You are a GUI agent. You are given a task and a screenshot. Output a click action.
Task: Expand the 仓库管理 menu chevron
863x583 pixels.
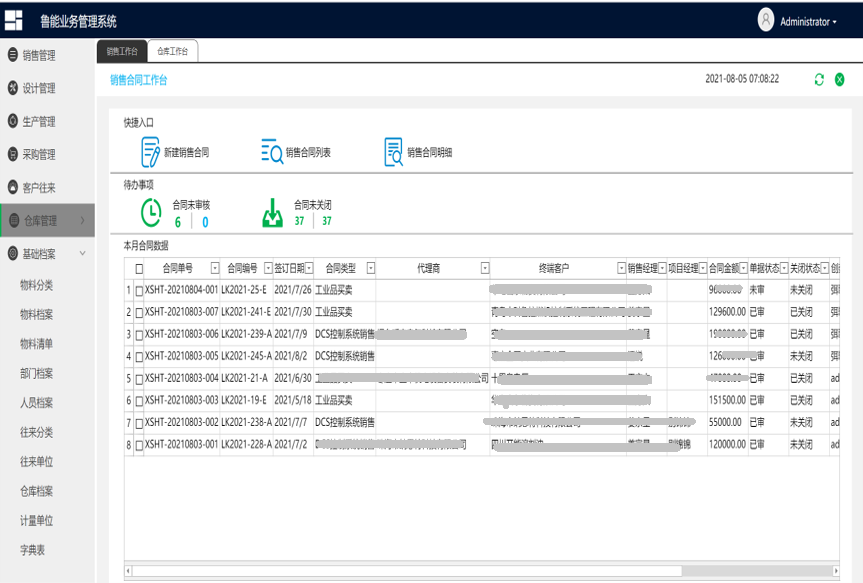click(83, 220)
